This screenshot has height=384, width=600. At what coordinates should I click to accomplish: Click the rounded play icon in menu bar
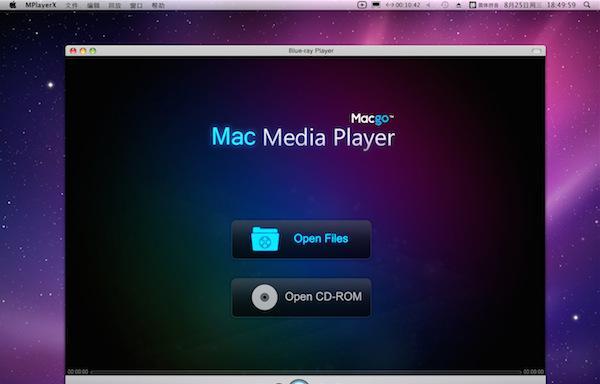click(x=362, y=5)
